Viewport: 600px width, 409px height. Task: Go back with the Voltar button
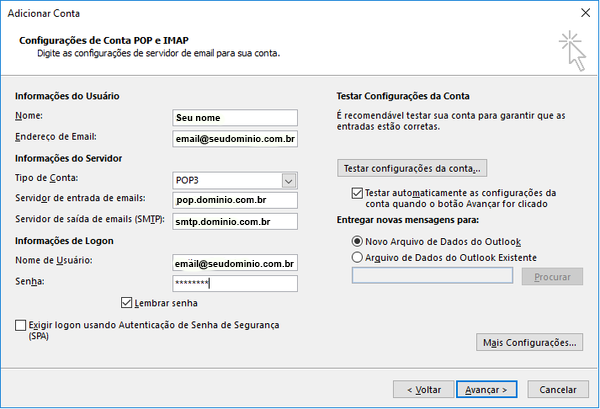(424, 389)
